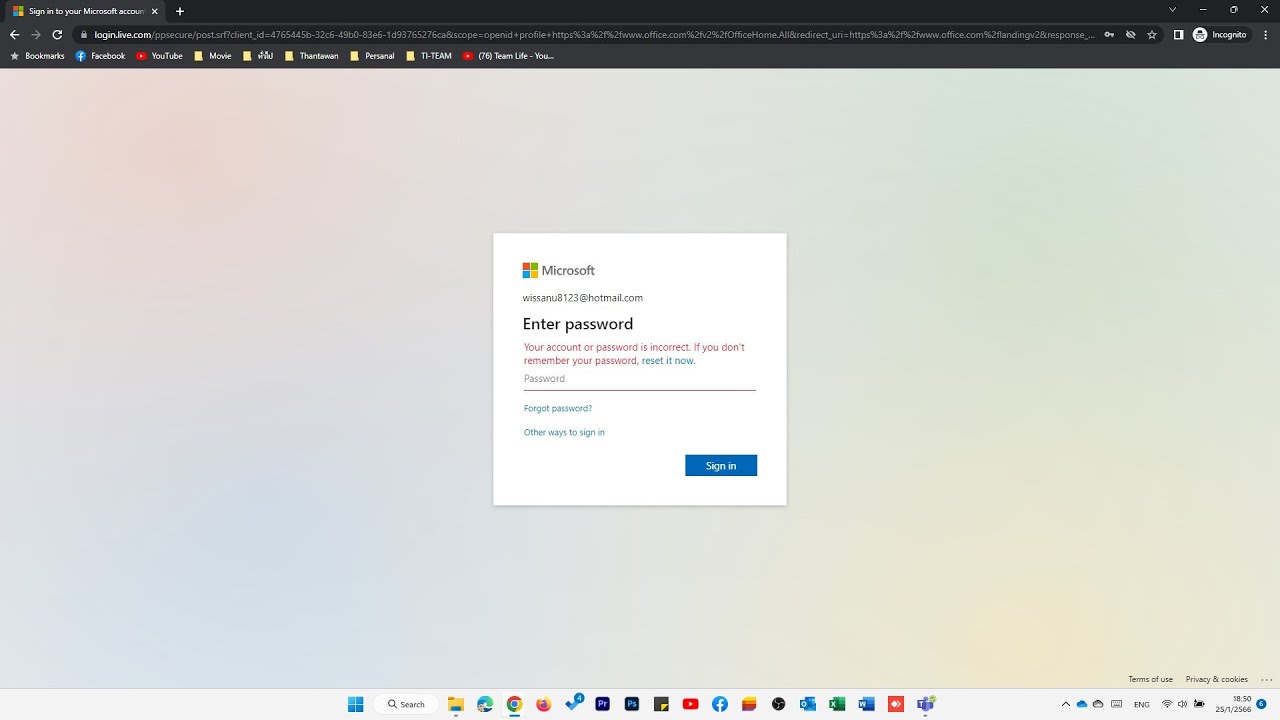Open Facebook app from taskbar

(x=720, y=704)
